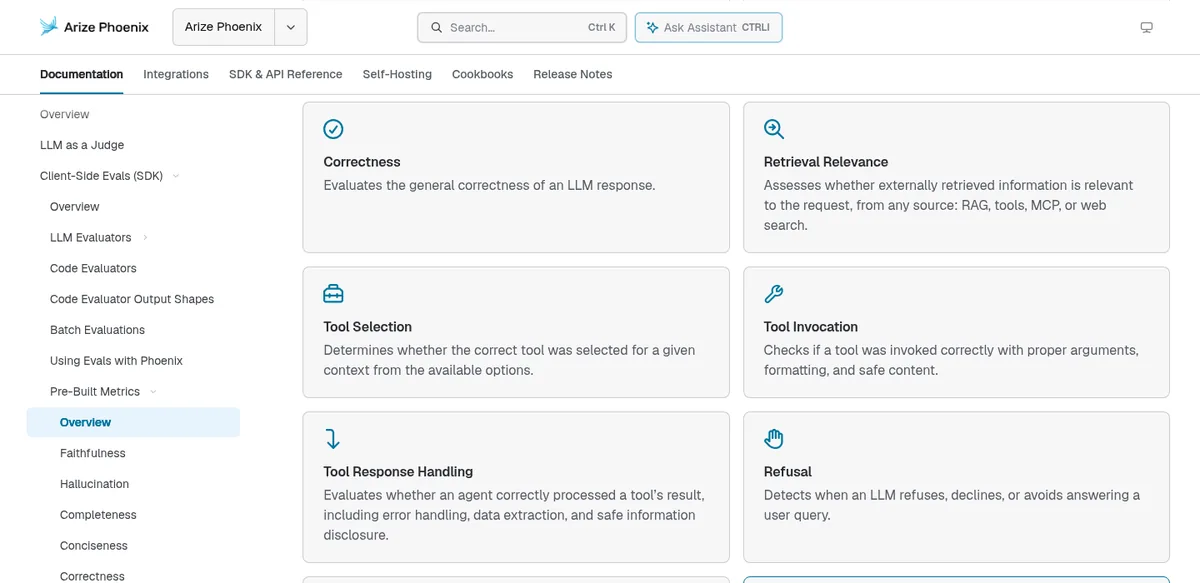Image resolution: width=1200 pixels, height=583 pixels.
Task: Open the Completeness sidebar page
Action: 98,515
